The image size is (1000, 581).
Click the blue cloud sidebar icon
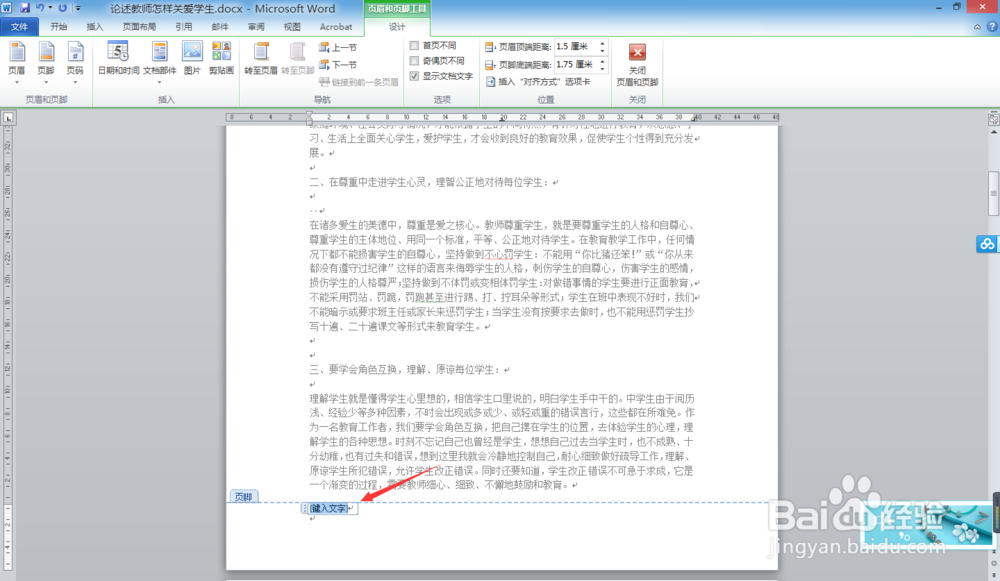tap(987, 244)
